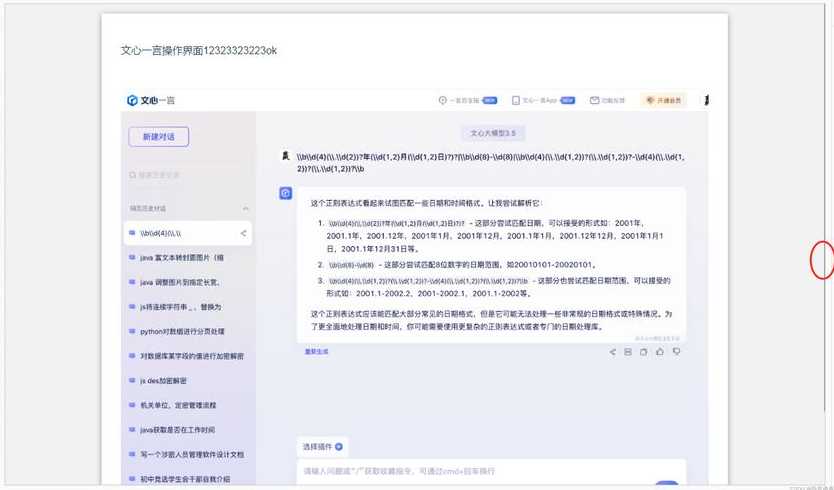Click the 文心一言 logo icon
The width and height of the screenshot is (834, 490).
click(132, 100)
